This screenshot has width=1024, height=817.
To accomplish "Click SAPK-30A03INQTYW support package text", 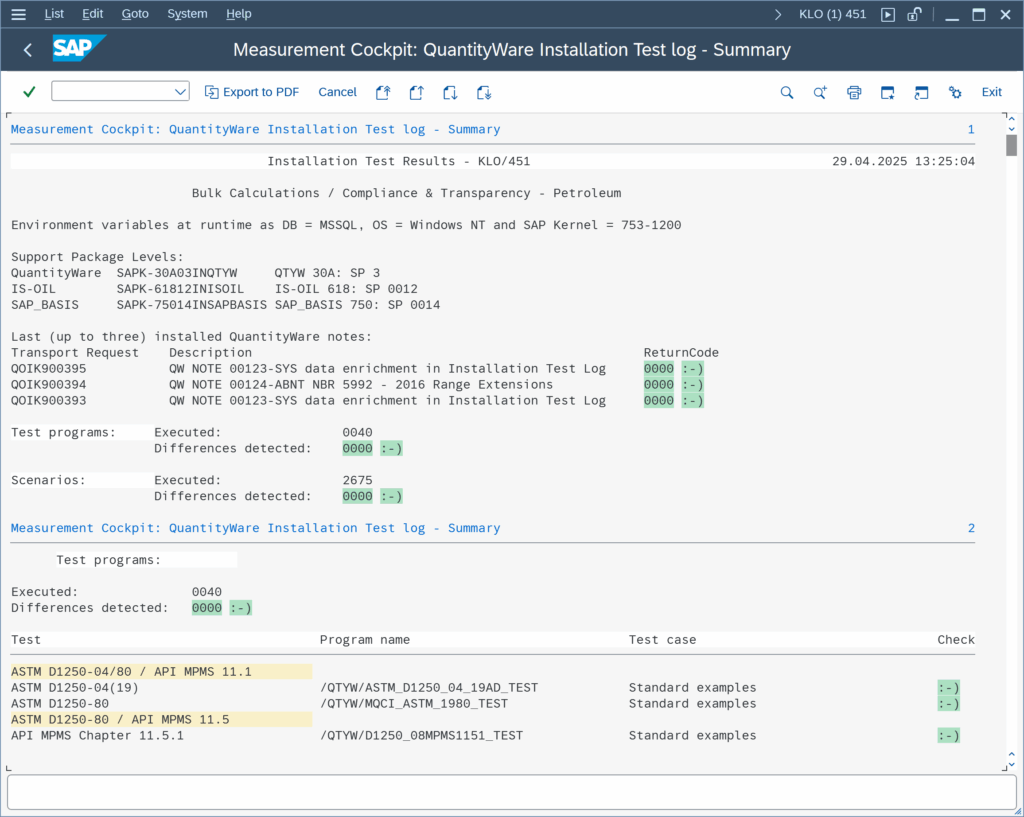I will [x=177, y=273].
